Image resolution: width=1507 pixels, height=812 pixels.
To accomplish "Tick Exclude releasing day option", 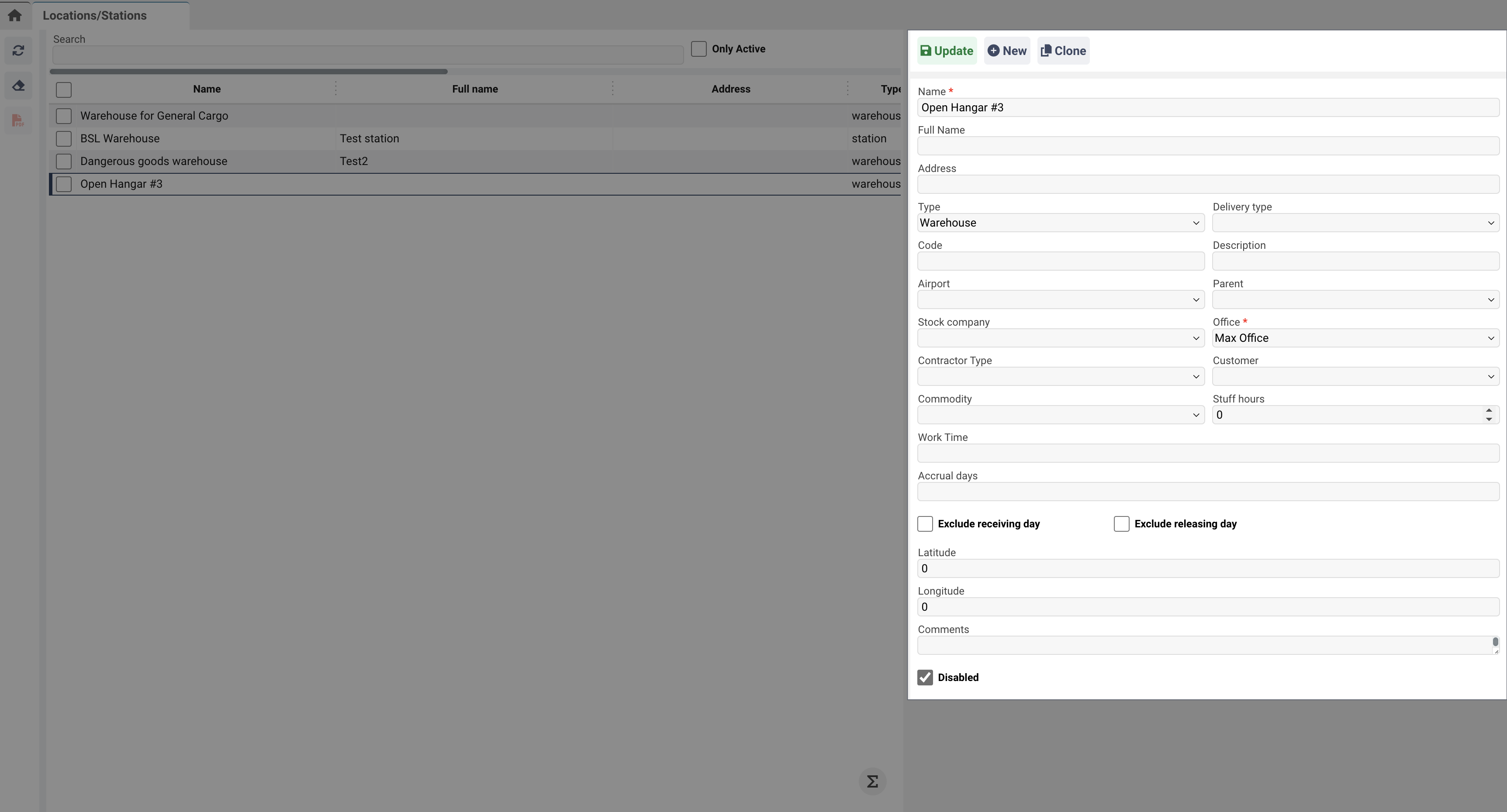I will point(1121,524).
